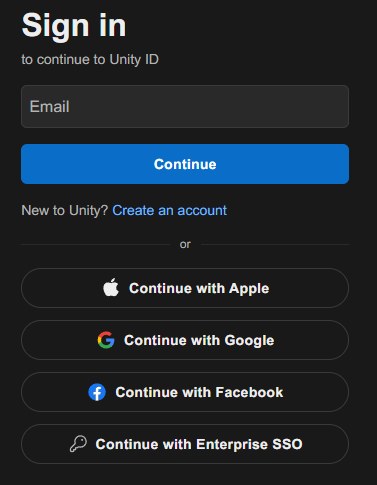Image resolution: width=377 pixels, height=485 pixels.
Task: Click the 'or' divider label
Action: (x=185, y=244)
